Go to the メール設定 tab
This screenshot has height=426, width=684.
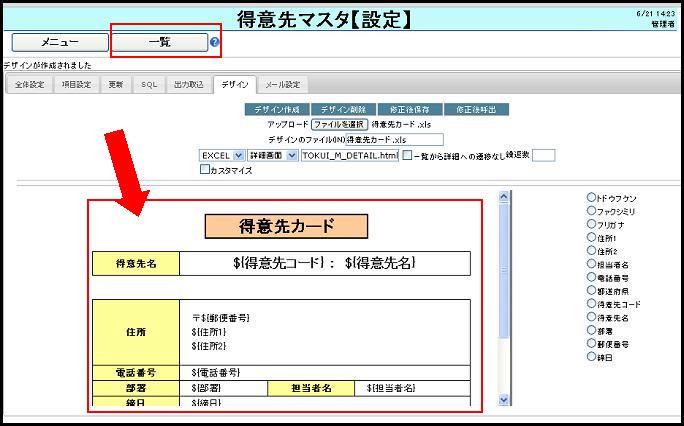(x=283, y=85)
